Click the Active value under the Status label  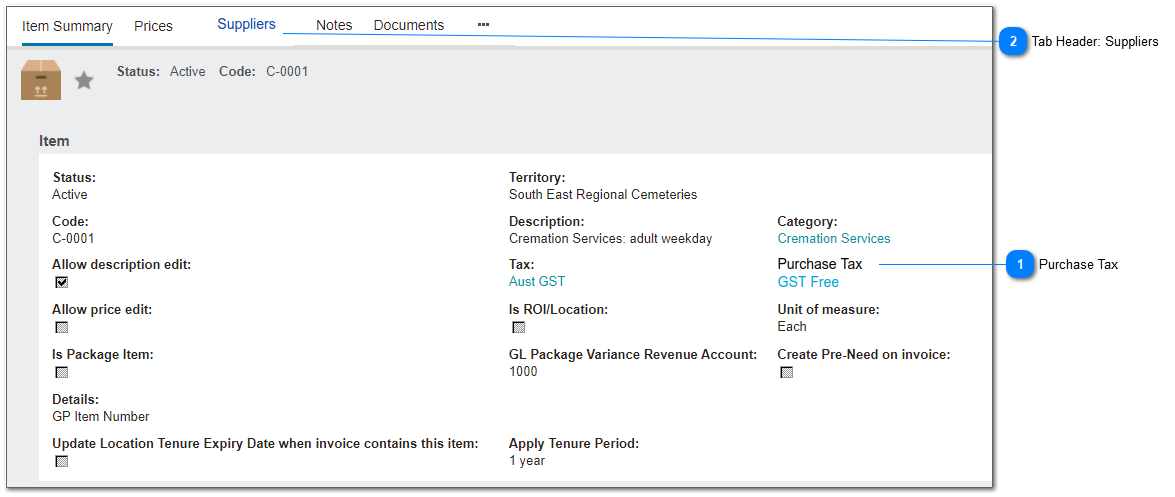(70, 195)
